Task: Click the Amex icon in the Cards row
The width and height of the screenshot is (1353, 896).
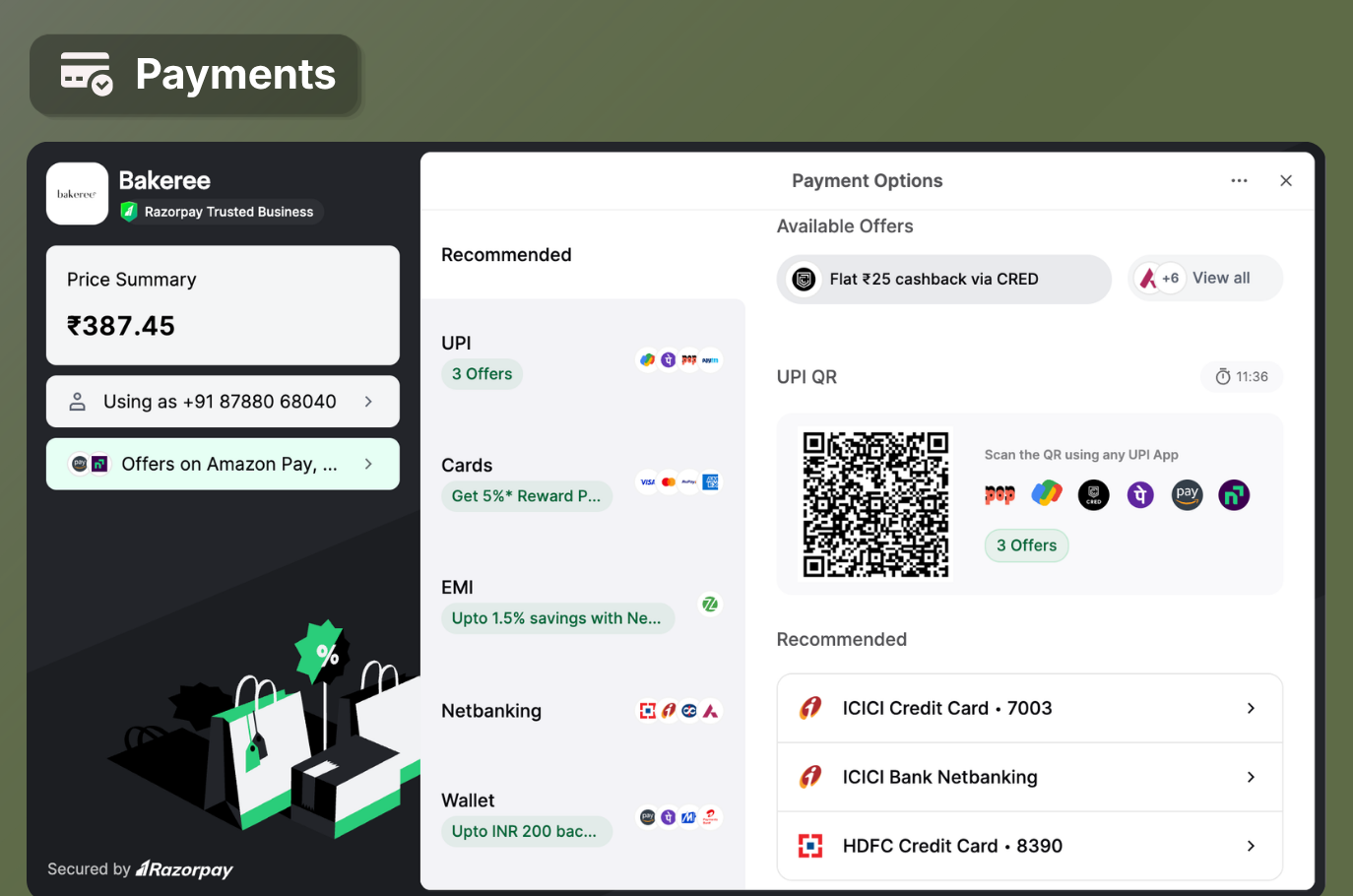Action: 711,481
